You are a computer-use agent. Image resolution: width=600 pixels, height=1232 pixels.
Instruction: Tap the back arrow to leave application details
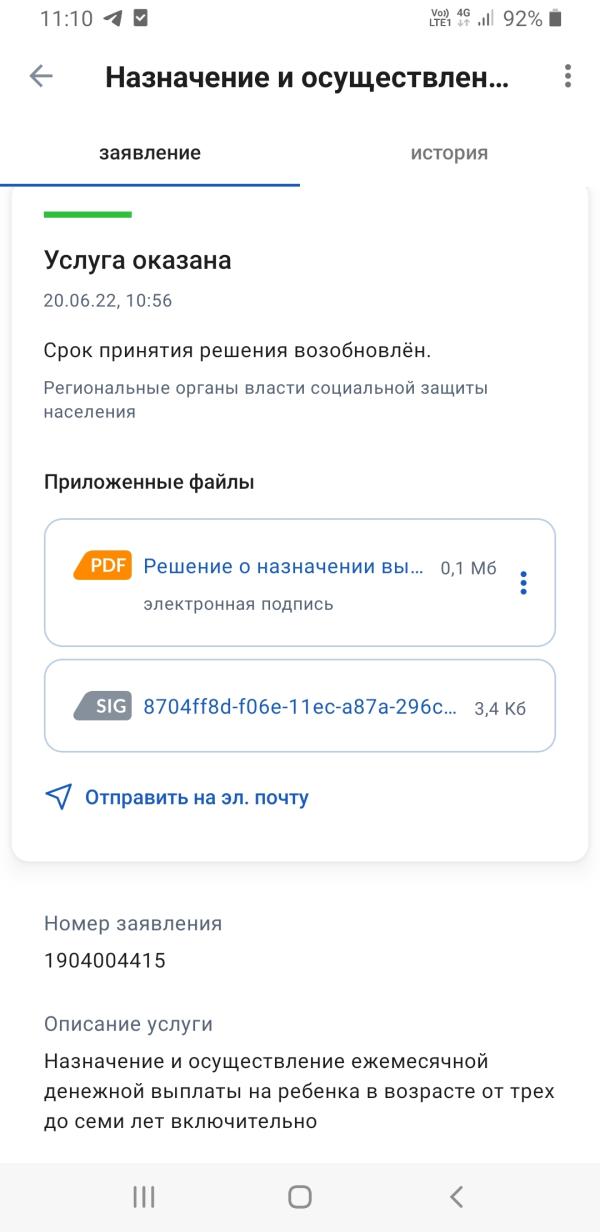coord(40,76)
